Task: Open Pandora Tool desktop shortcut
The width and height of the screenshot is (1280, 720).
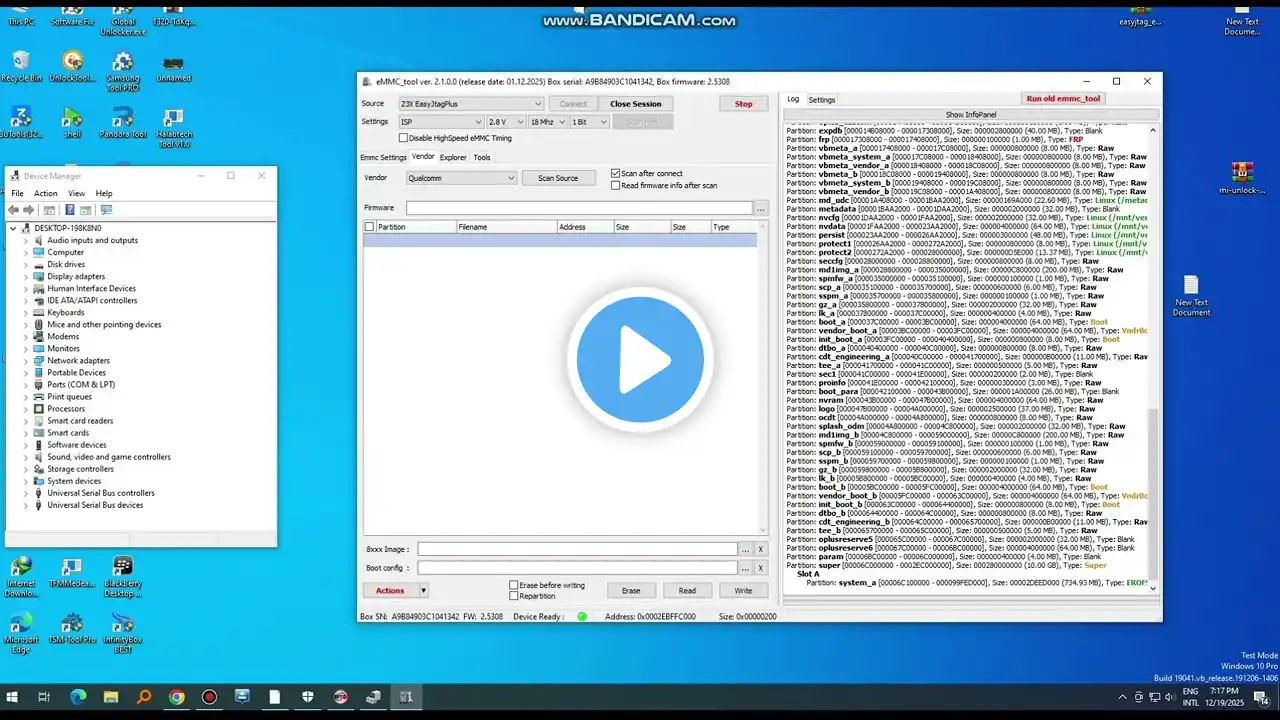Action: click(123, 123)
